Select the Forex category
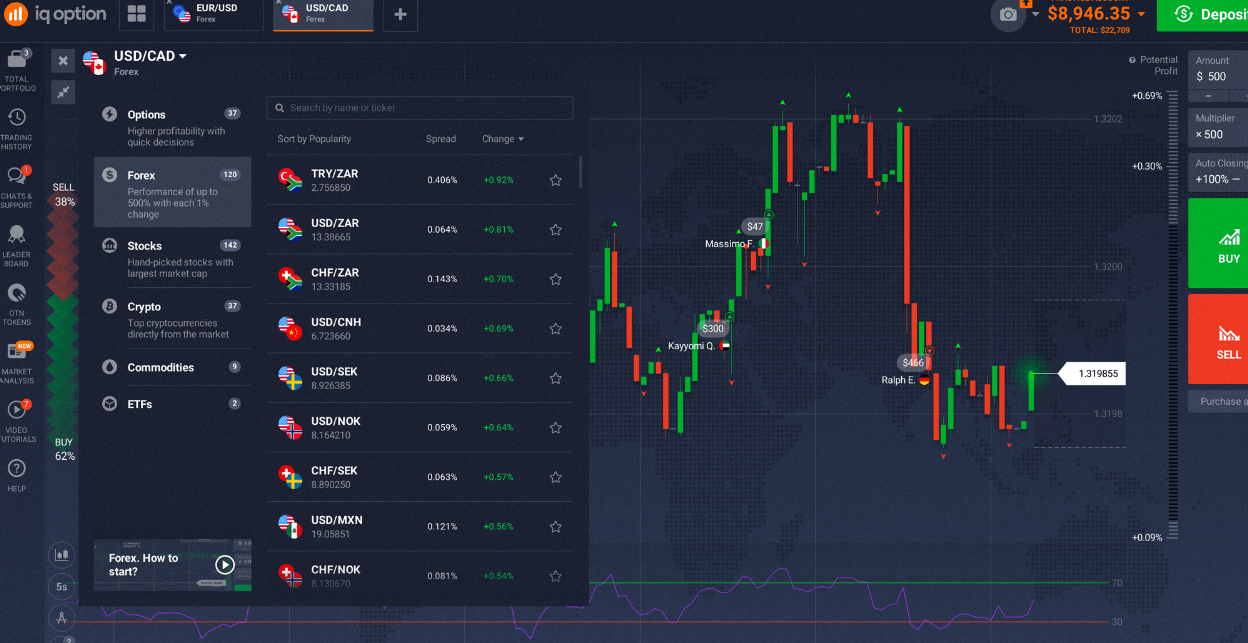 [x=172, y=192]
